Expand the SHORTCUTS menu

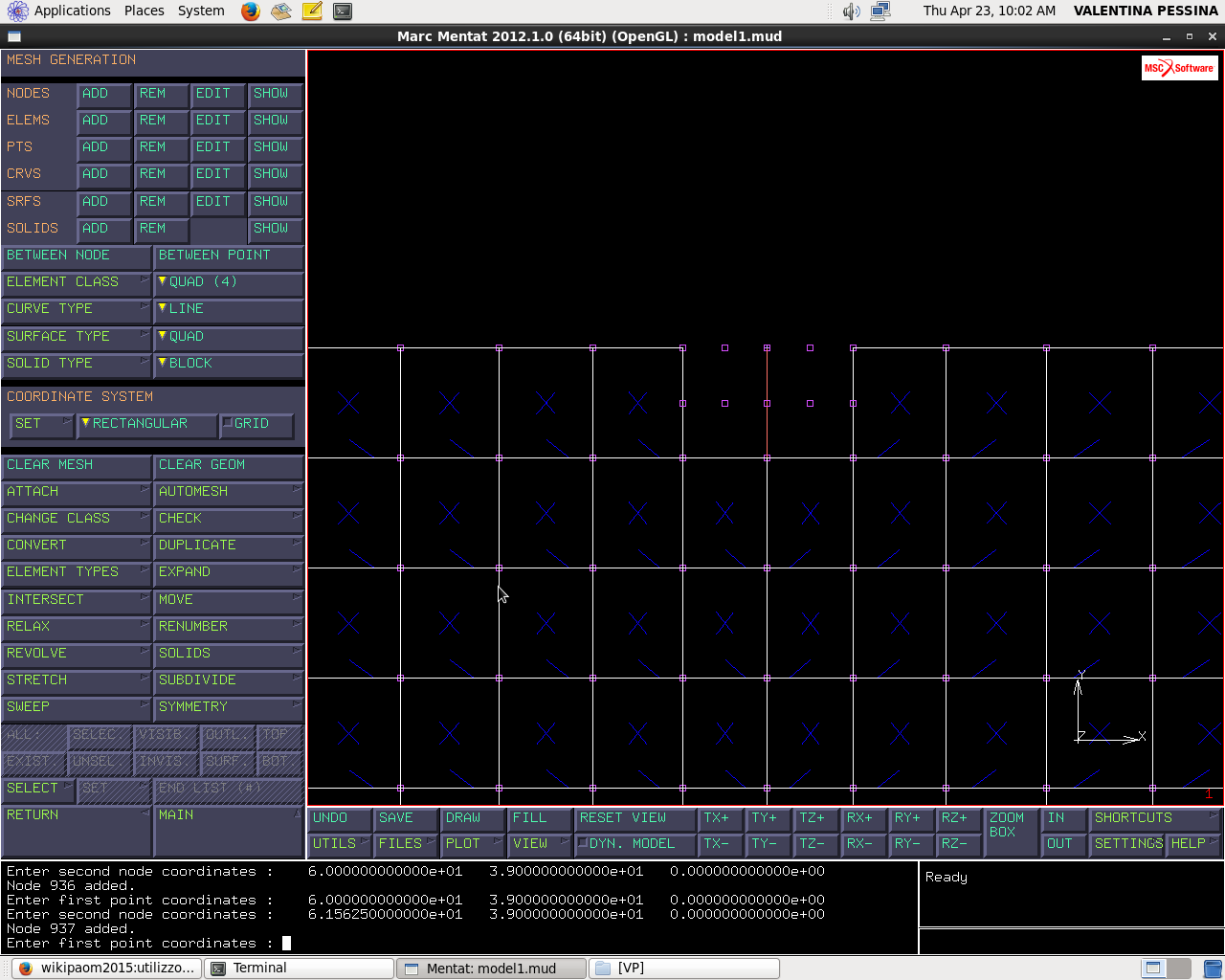pos(1155,818)
